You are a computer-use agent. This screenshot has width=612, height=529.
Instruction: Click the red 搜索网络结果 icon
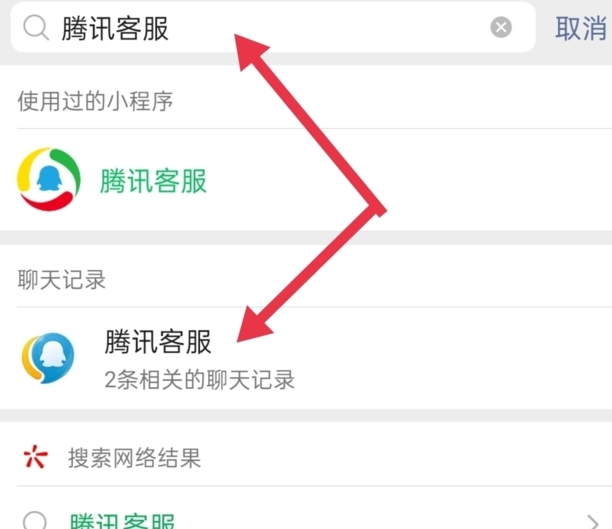coord(35,458)
